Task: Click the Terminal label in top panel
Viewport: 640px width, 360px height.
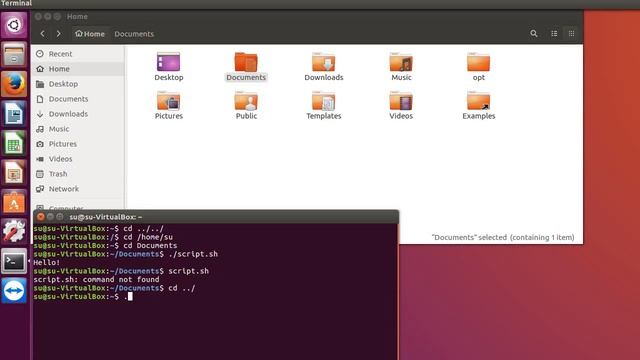Action: coord(16,4)
